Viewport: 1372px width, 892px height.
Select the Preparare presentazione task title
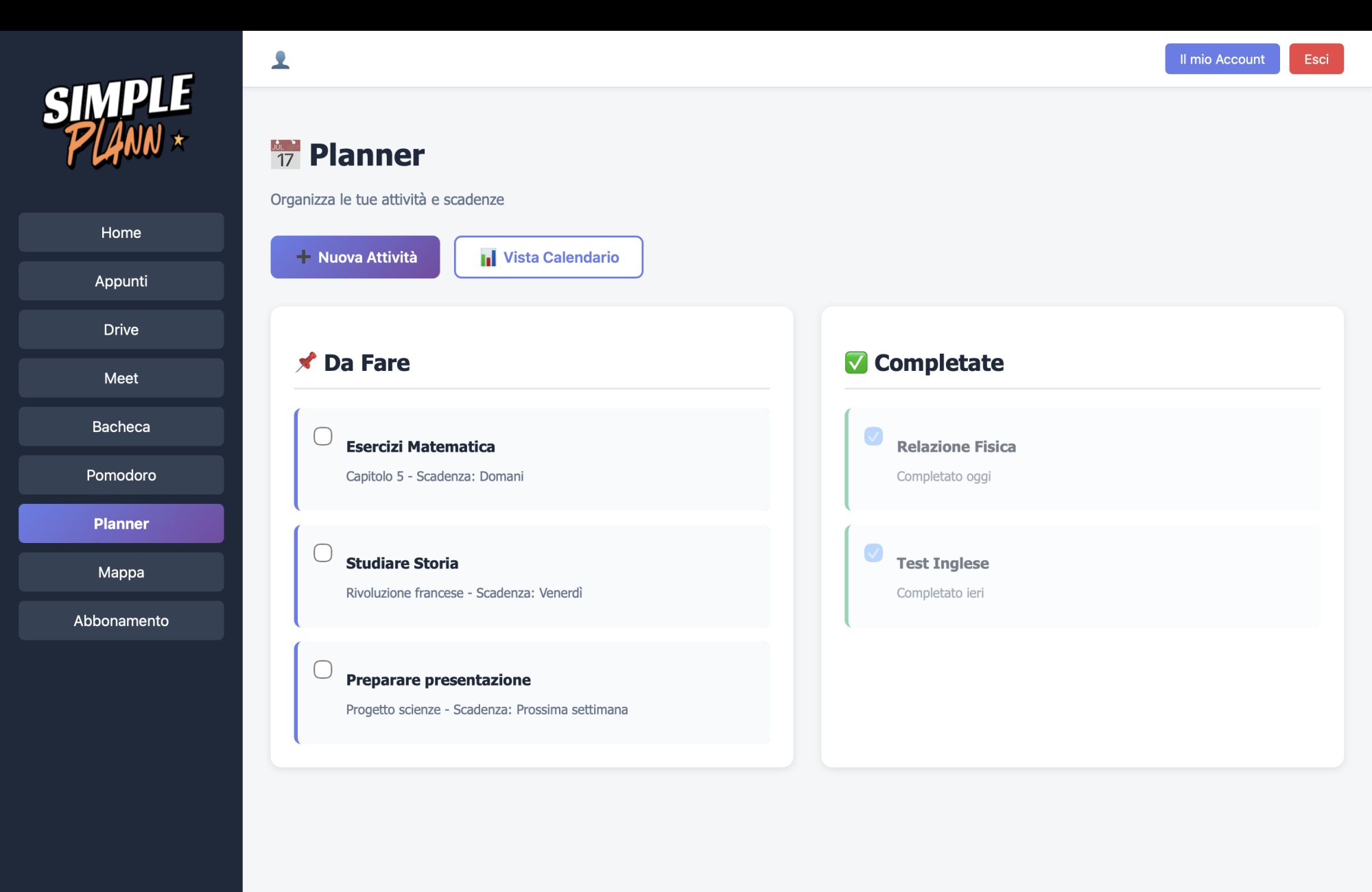pyautogui.click(x=438, y=680)
